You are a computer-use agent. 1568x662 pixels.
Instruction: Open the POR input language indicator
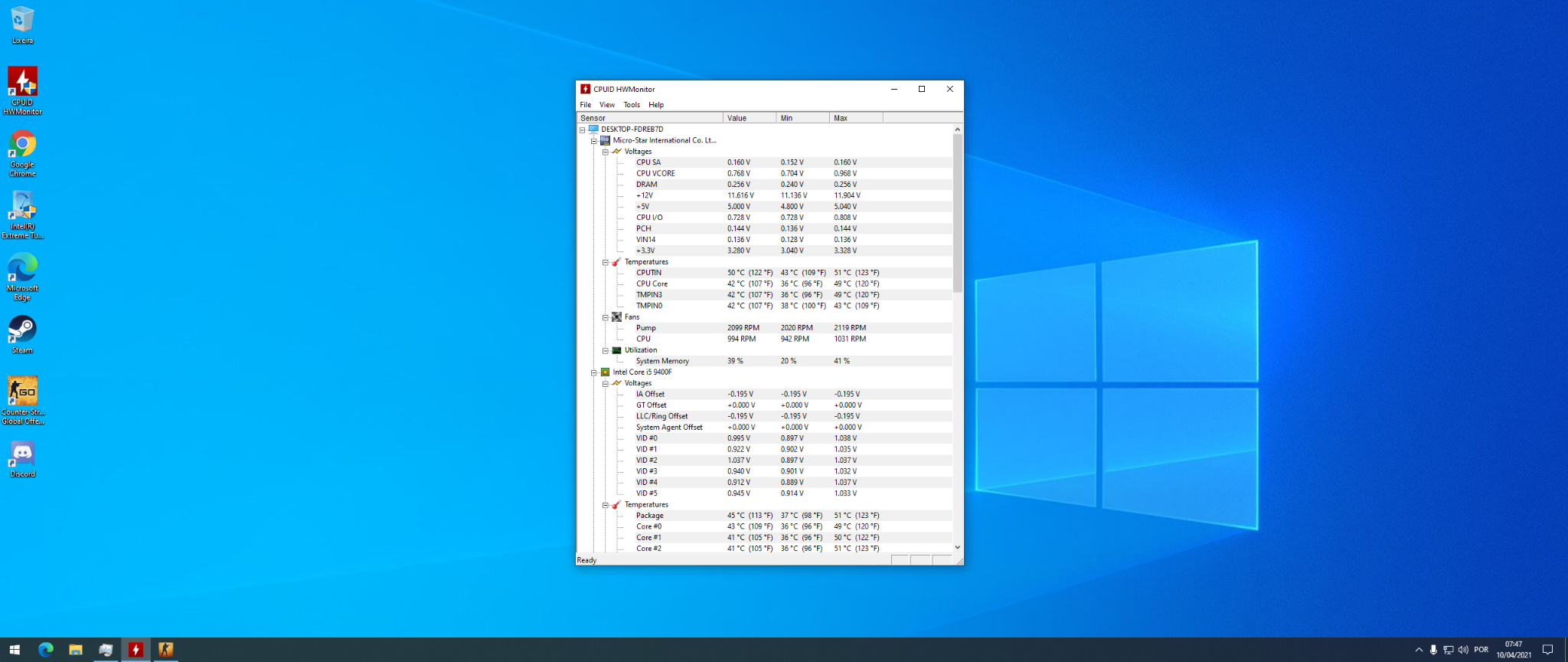click(x=1481, y=650)
